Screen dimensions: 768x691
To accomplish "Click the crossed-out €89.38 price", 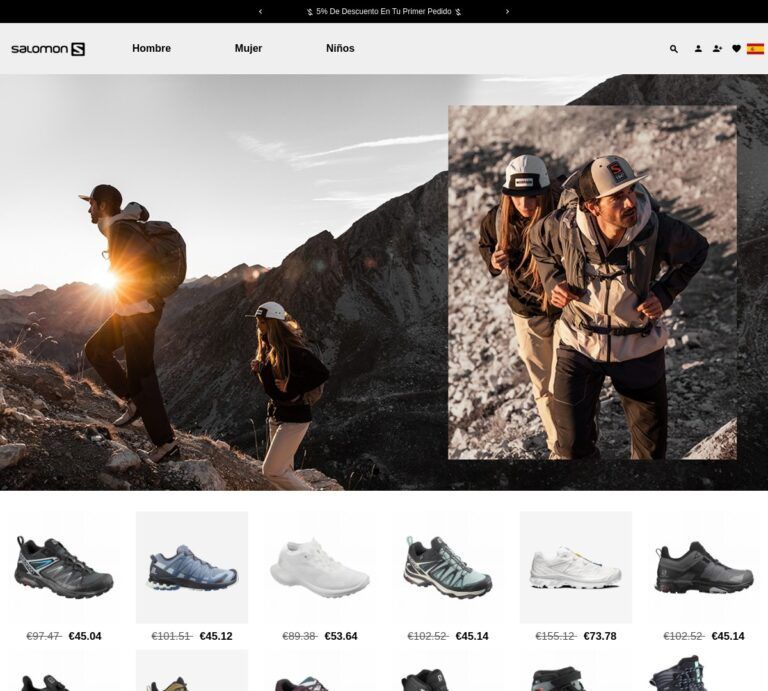I will [x=300, y=636].
